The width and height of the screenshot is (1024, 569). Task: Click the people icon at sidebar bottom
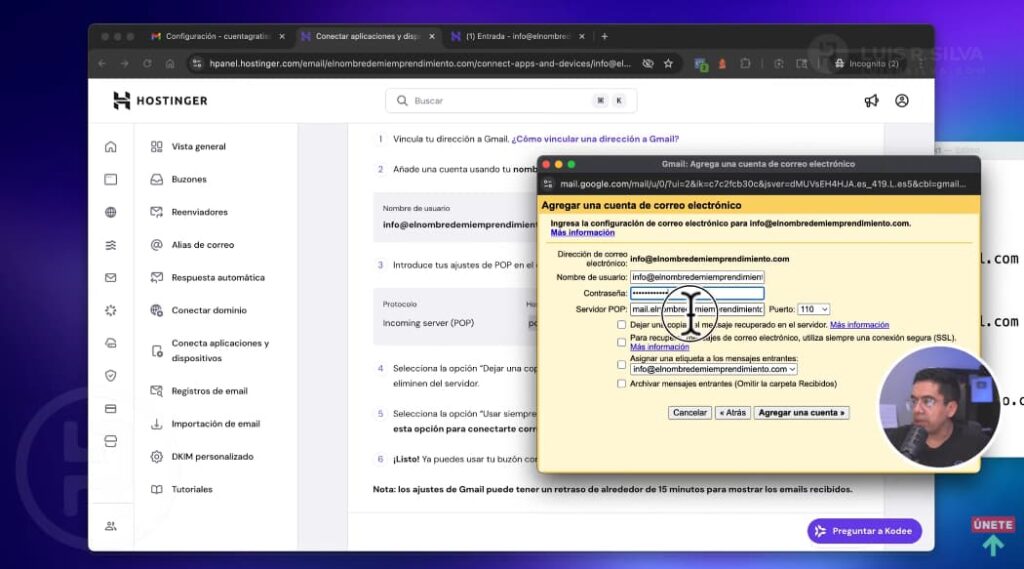[110, 526]
